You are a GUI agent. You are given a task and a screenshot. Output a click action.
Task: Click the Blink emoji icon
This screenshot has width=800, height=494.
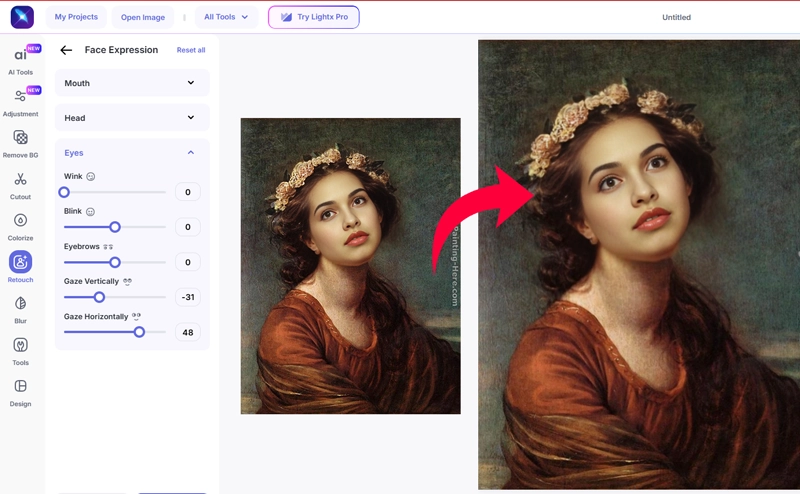(x=90, y=211)
